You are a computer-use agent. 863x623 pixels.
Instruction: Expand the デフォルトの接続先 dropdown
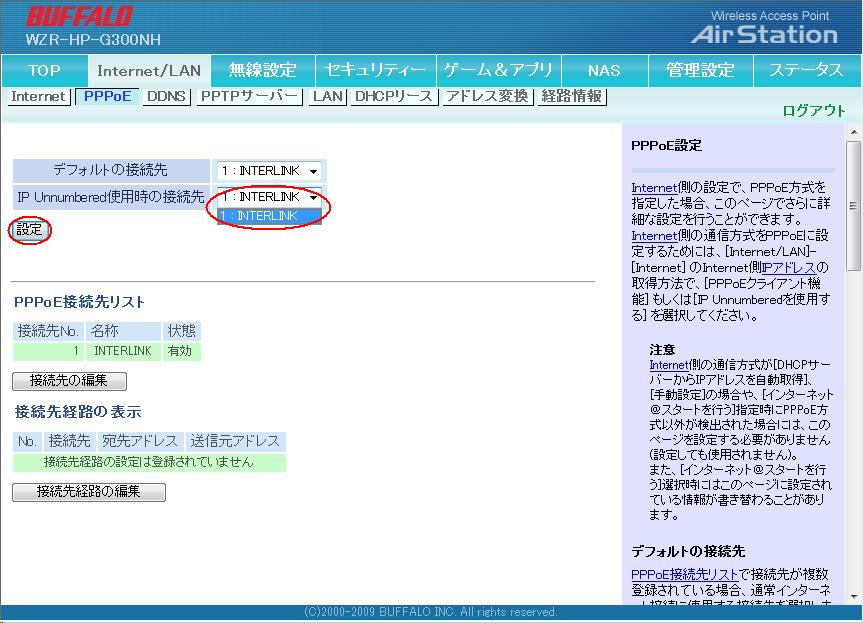269,171
